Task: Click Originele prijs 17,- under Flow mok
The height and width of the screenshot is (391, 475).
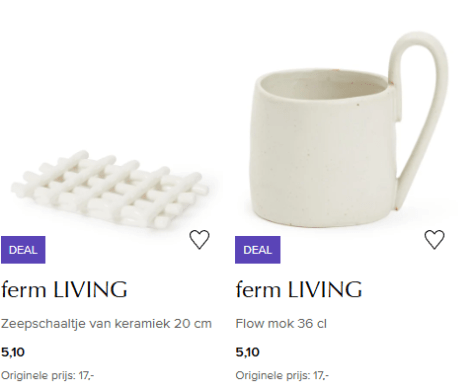Action: 282,376
